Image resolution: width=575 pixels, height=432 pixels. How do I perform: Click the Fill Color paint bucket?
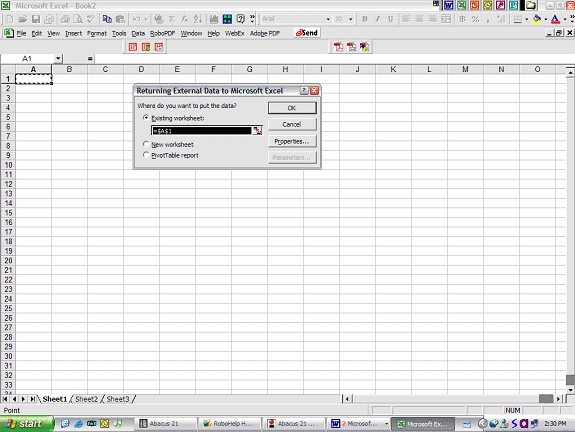coord(536,19)
